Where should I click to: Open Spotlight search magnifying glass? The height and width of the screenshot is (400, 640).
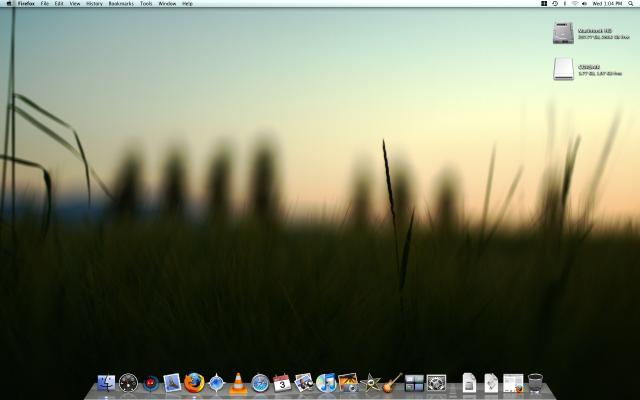(630, 4)
